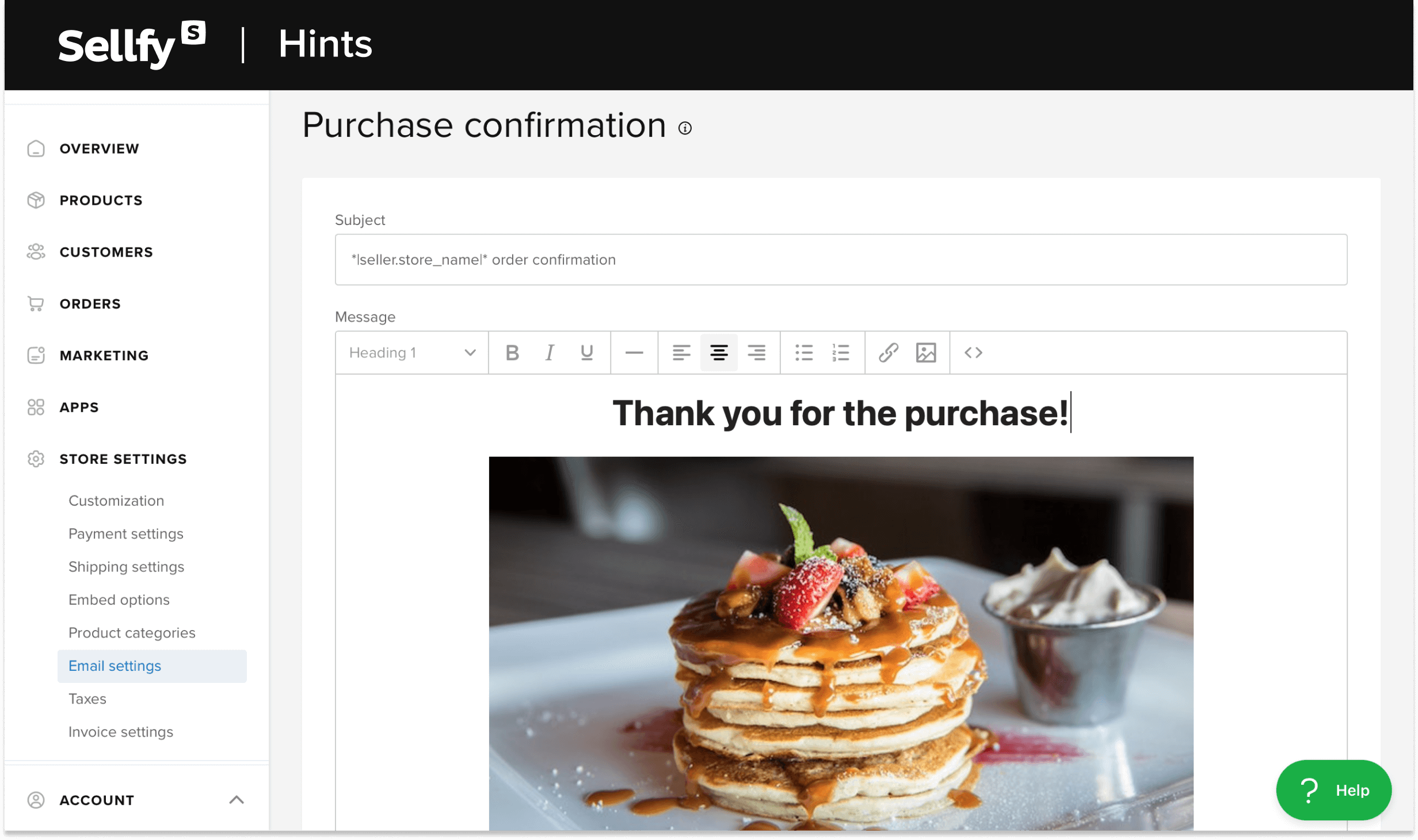Click the right text align icon
Viewport: 1418px width, 840px height.
(x=757, y=352)
